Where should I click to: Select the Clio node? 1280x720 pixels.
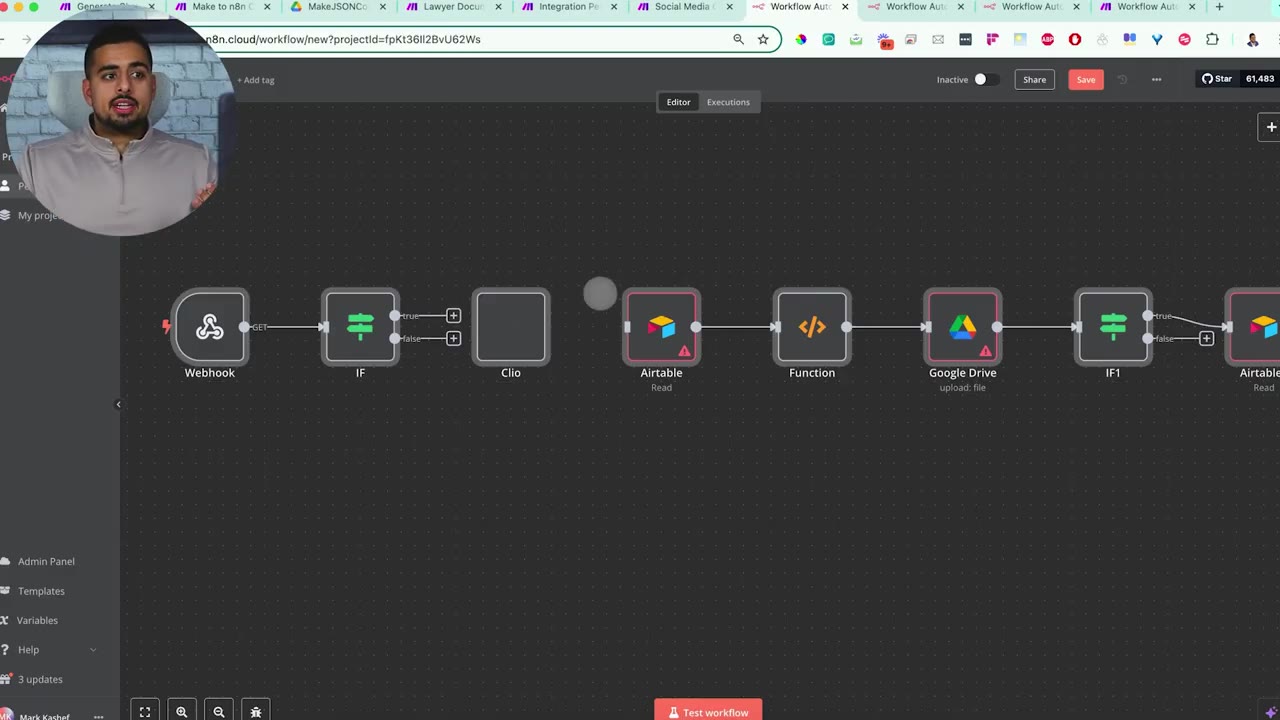(x=511, y=326)
